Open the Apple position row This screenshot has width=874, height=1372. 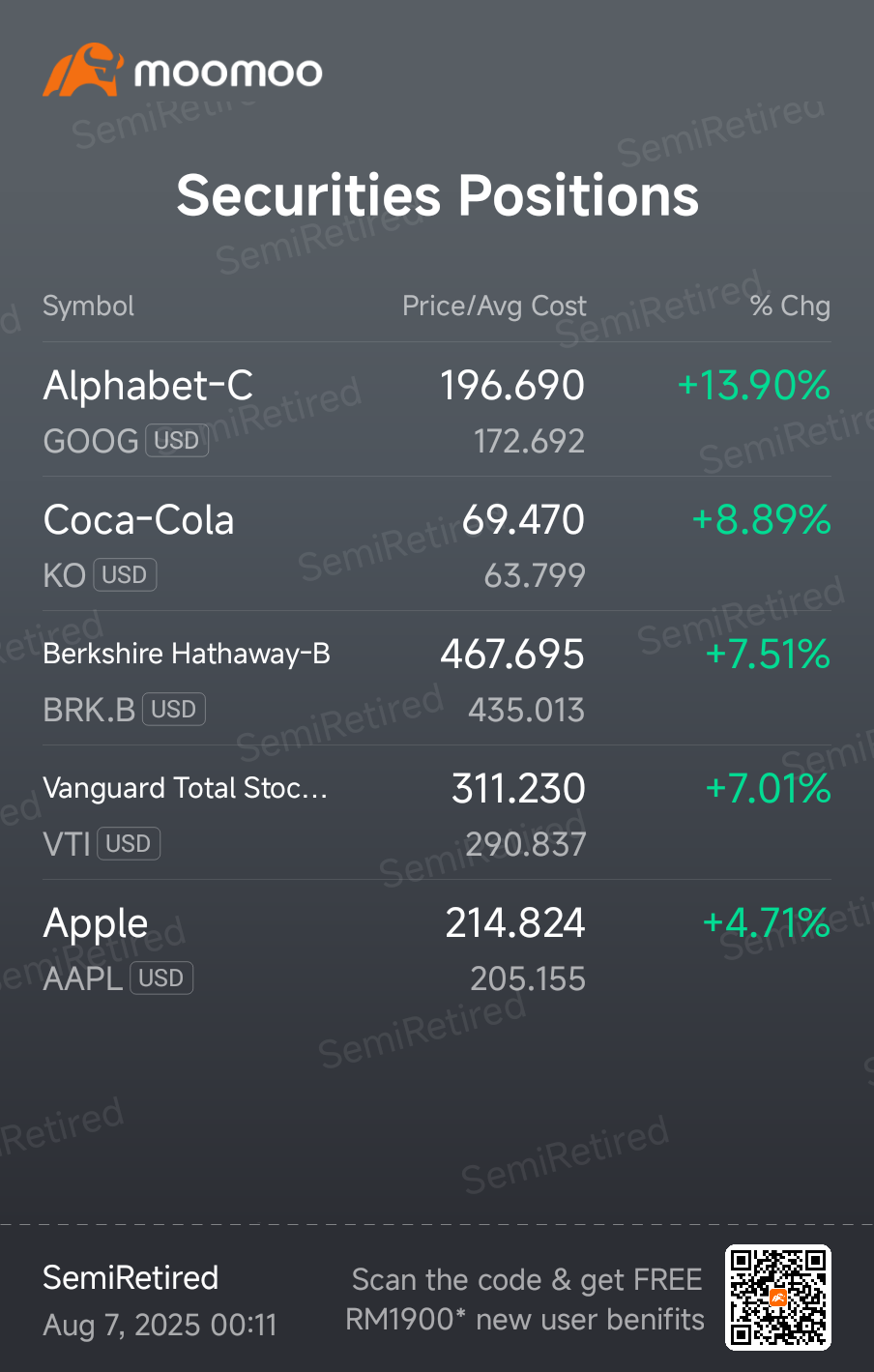click(x=437, y=948)
